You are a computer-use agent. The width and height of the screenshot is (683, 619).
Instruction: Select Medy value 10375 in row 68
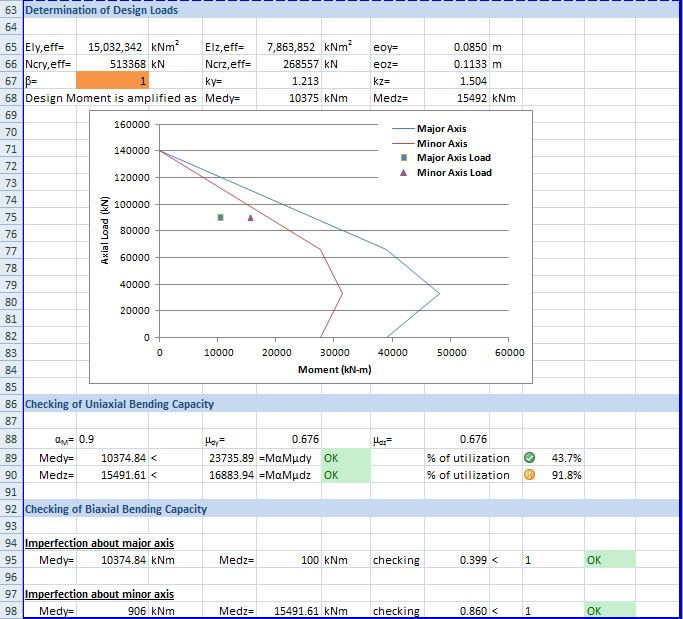[x=289, y=98]
